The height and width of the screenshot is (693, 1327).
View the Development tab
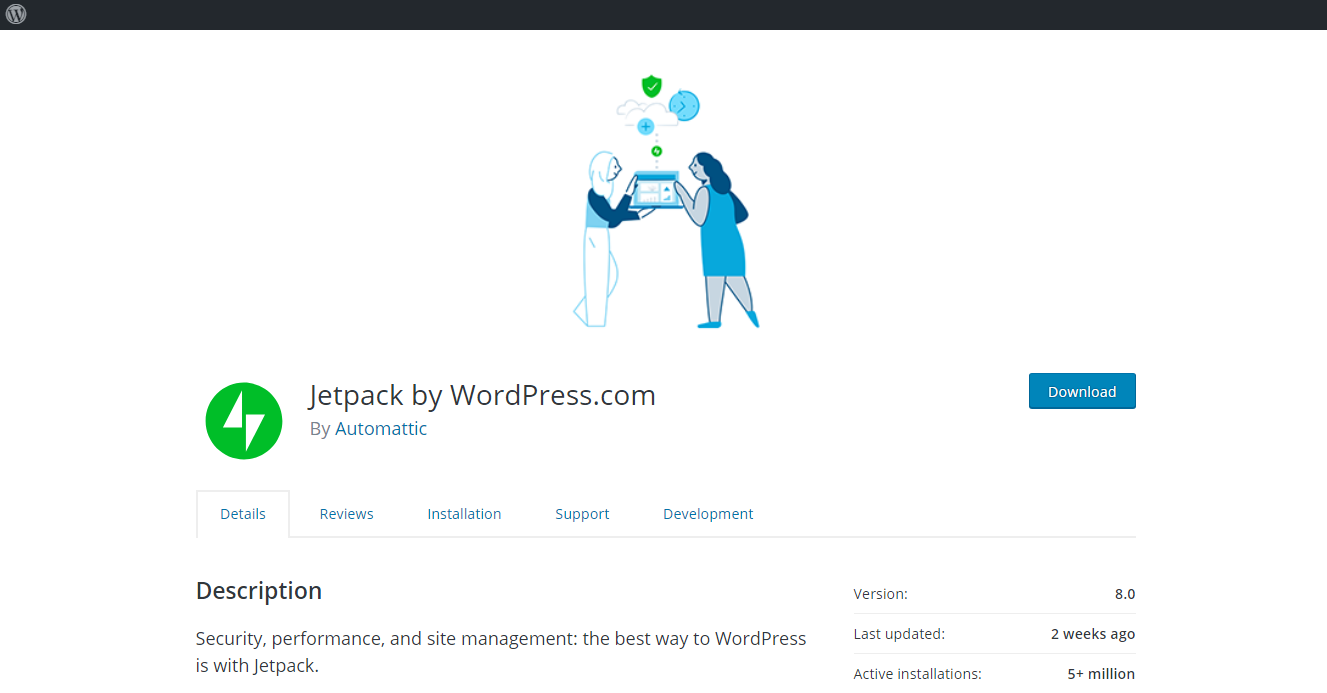coord(708,514)
